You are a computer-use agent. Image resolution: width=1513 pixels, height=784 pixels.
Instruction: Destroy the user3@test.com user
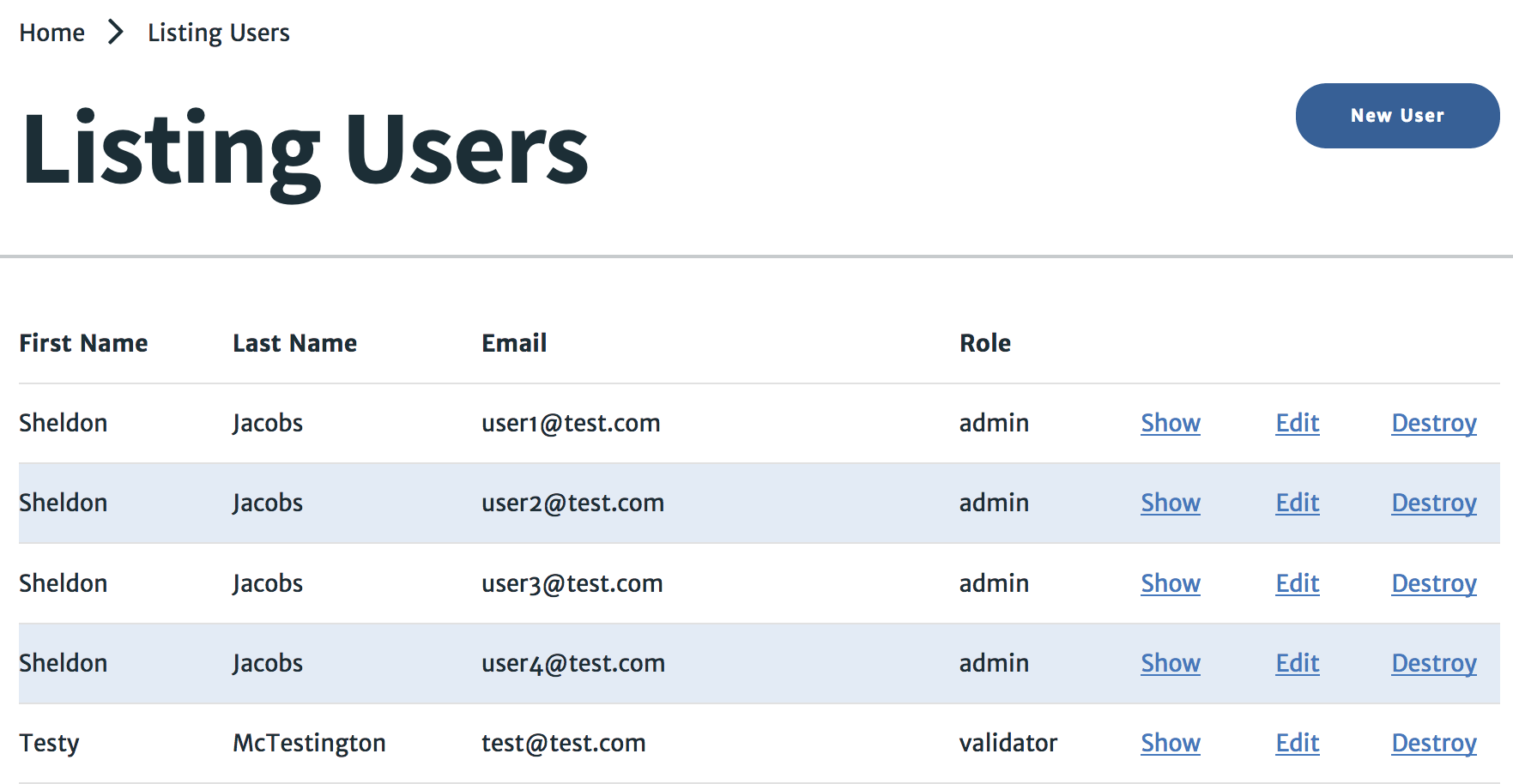[x=1433, y=583]
